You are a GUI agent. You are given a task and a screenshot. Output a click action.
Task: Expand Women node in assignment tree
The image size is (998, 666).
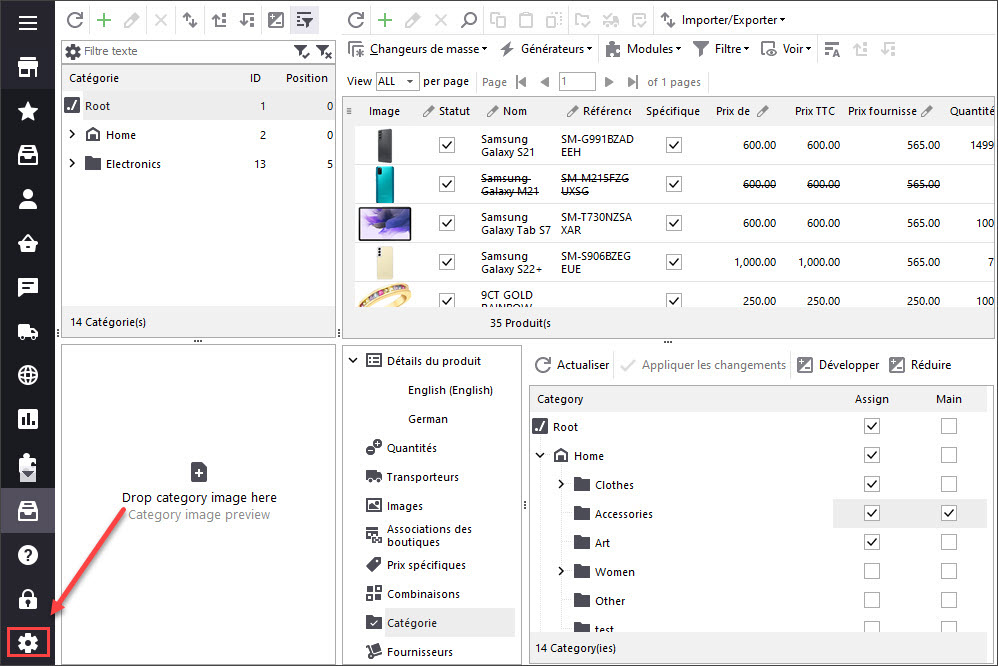tap(561, 571)
